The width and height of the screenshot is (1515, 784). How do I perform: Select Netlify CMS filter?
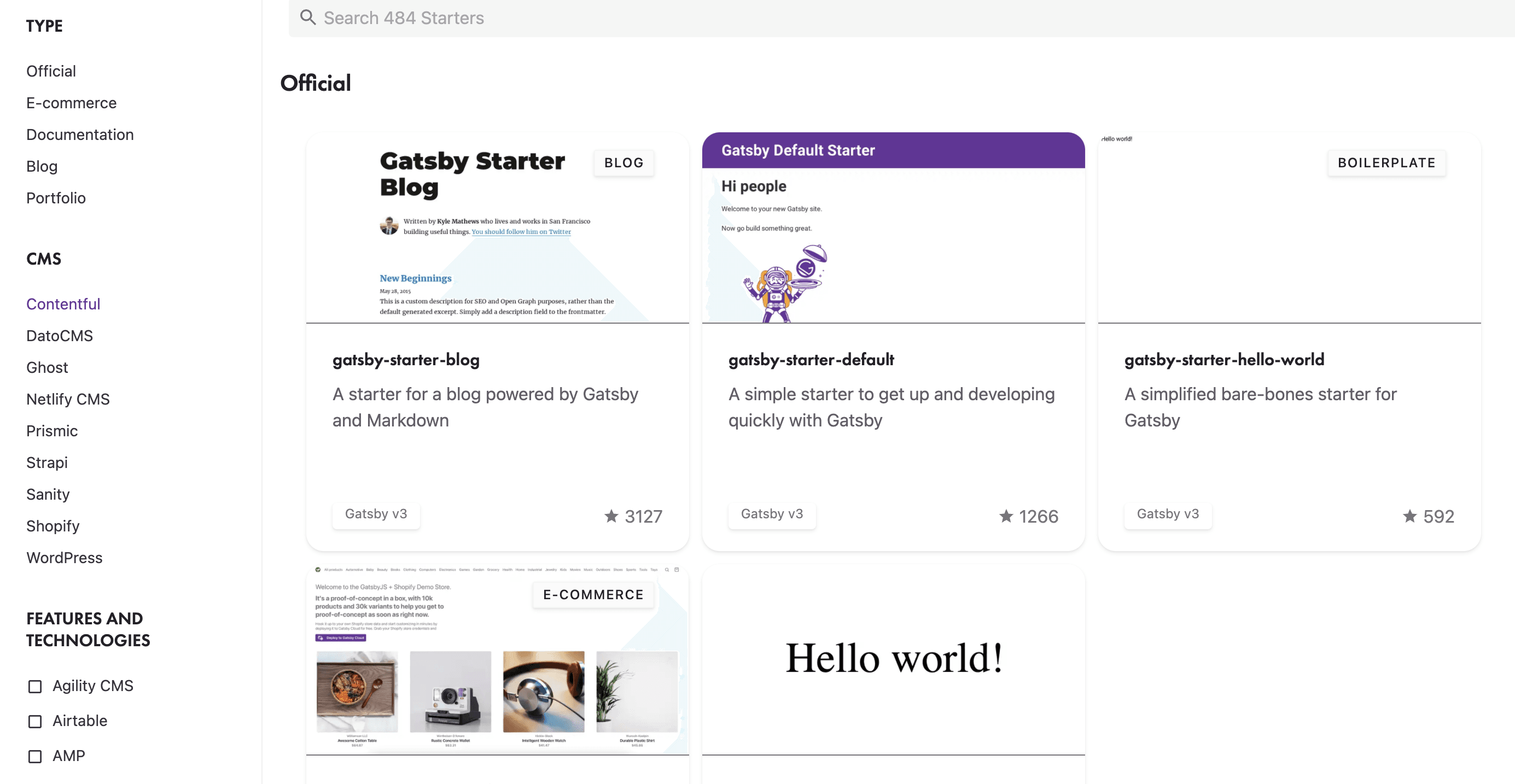[x=68, y=399]
